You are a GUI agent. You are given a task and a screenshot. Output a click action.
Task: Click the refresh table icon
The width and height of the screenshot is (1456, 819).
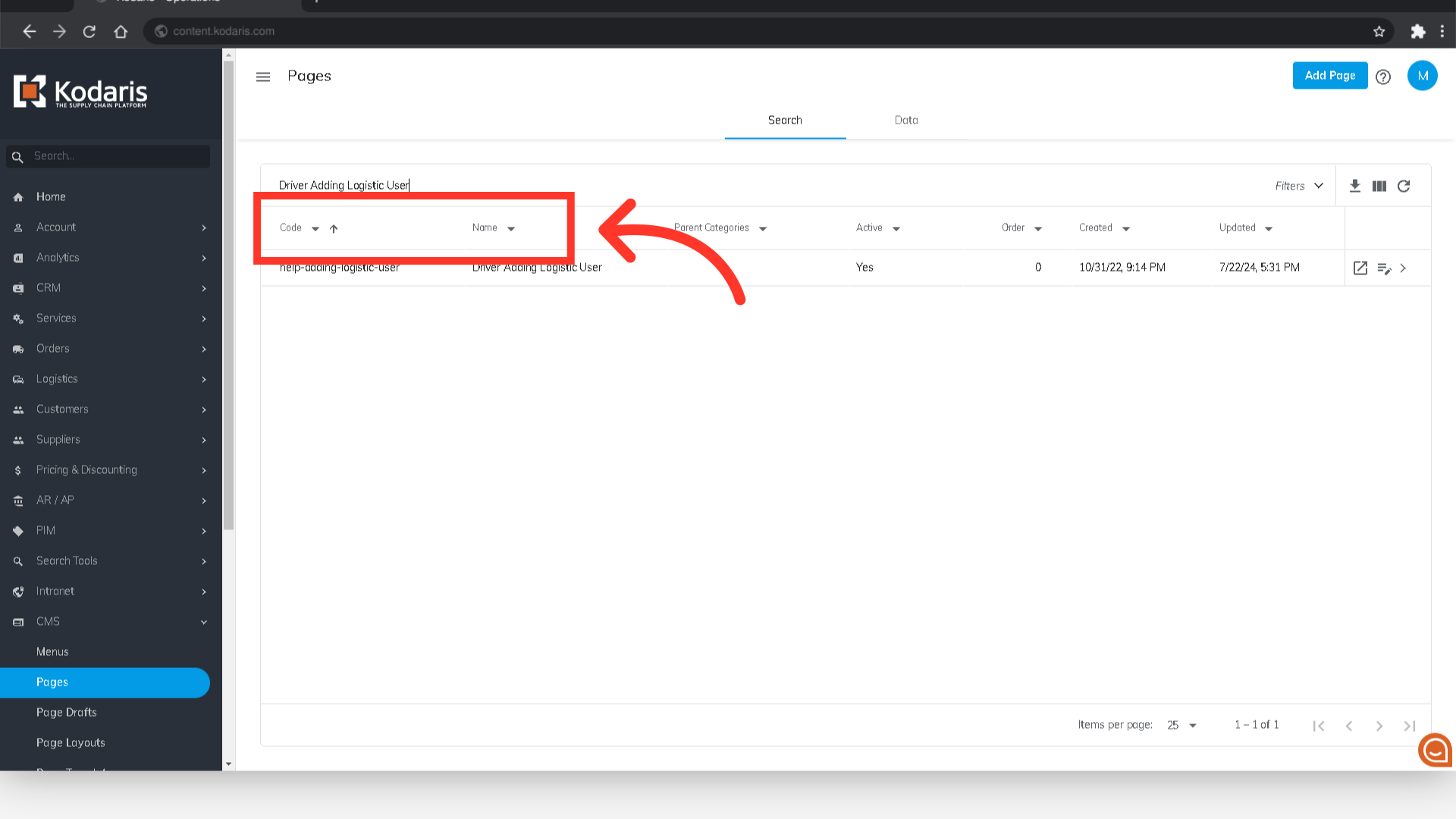(1404, 186)
